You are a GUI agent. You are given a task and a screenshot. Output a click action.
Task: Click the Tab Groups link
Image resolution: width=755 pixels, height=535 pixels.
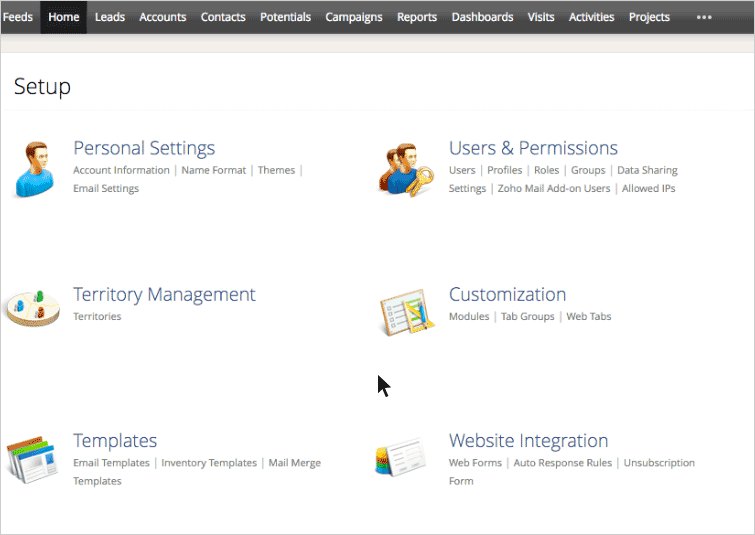(527, 316)
